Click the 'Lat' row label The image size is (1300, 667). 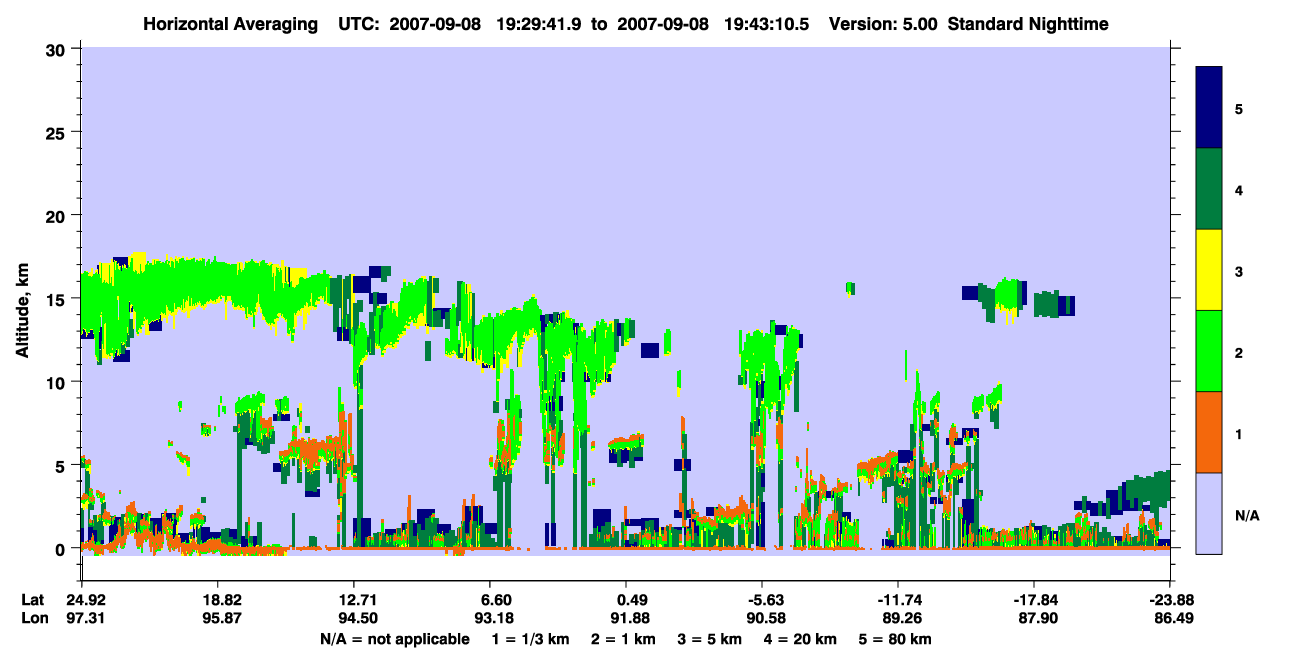32,600
